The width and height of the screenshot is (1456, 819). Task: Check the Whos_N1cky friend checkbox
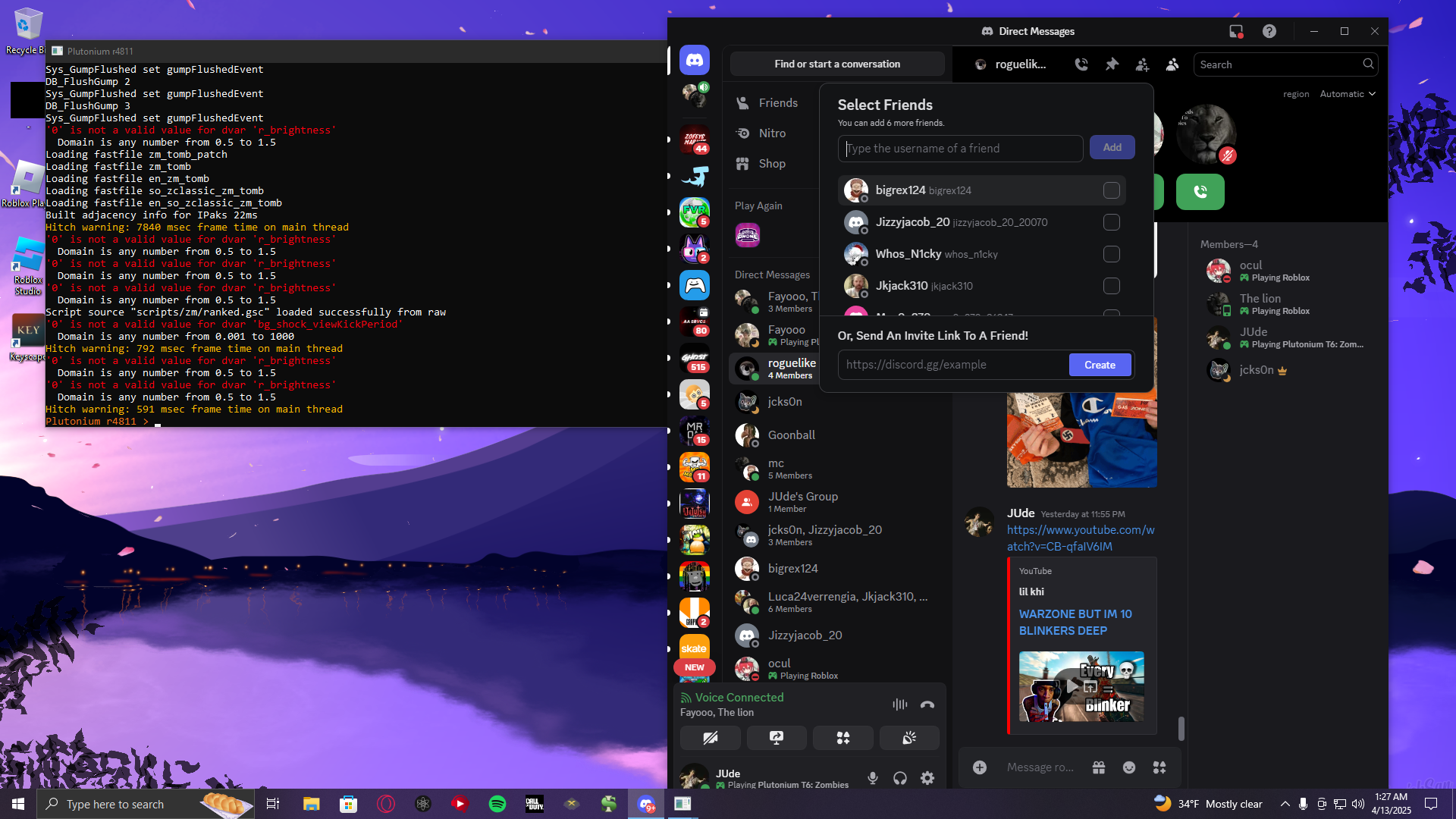1112,254
